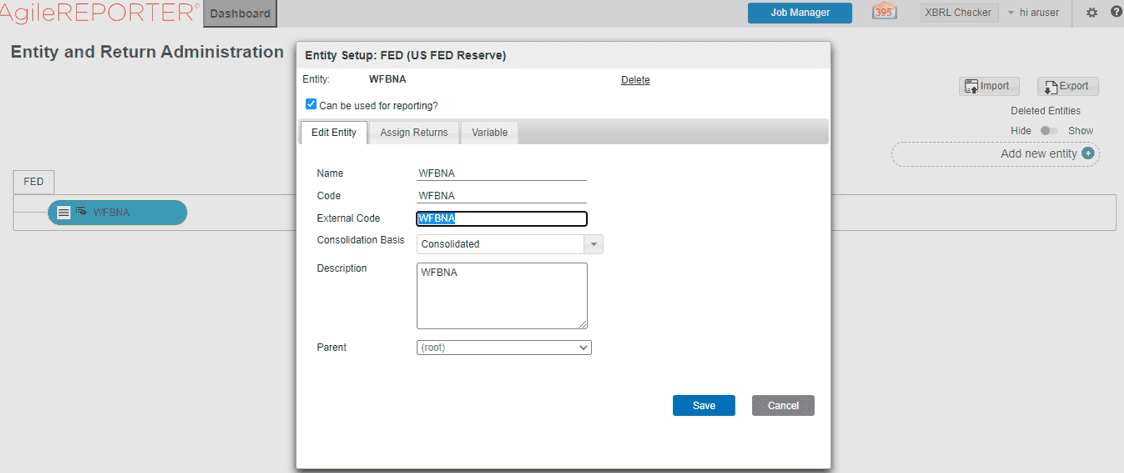Screen dimensions: 1124x473
Task: Select the FED tab in background
Action: pos(34,182)
